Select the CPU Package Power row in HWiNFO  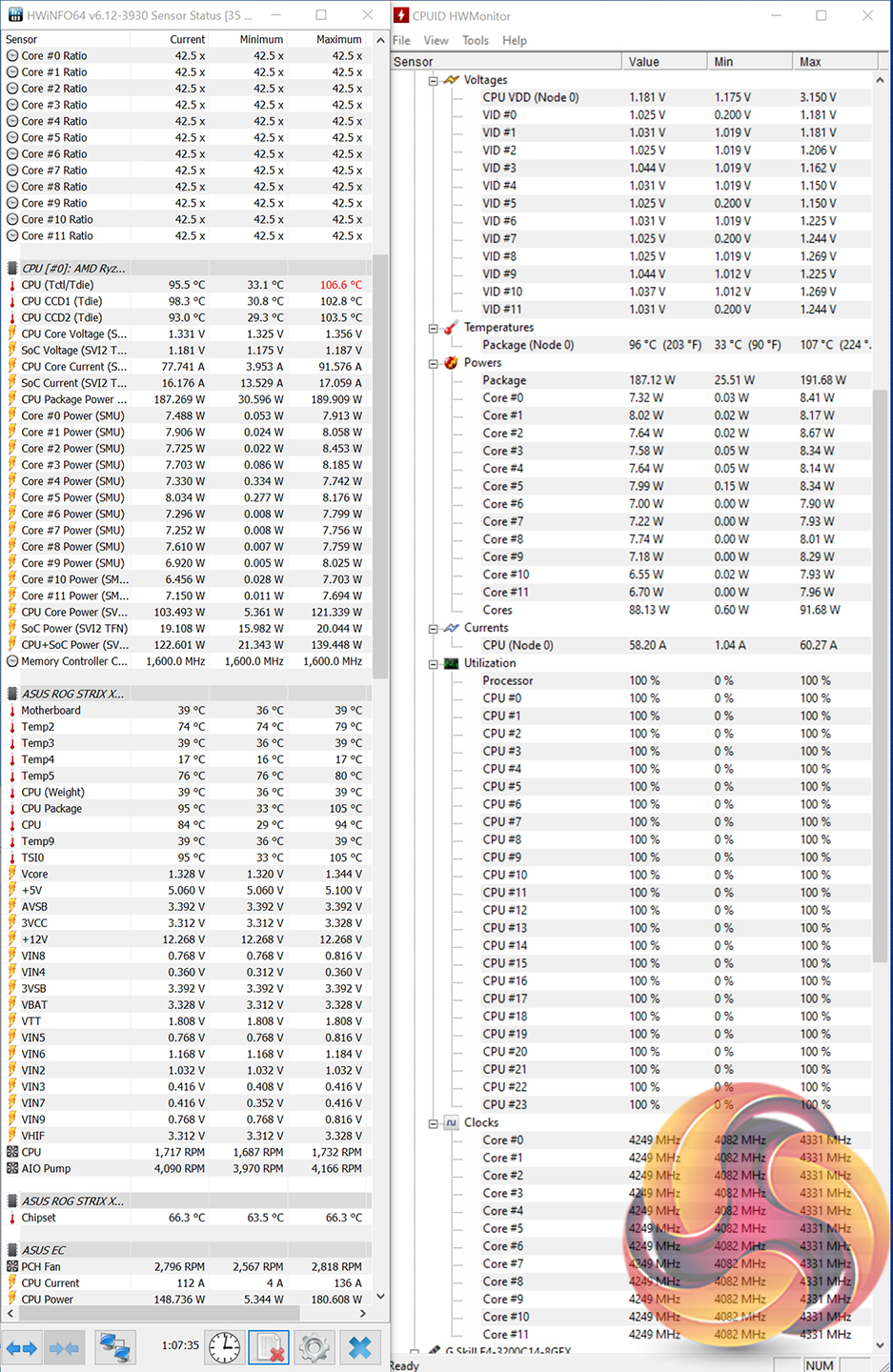186,399
